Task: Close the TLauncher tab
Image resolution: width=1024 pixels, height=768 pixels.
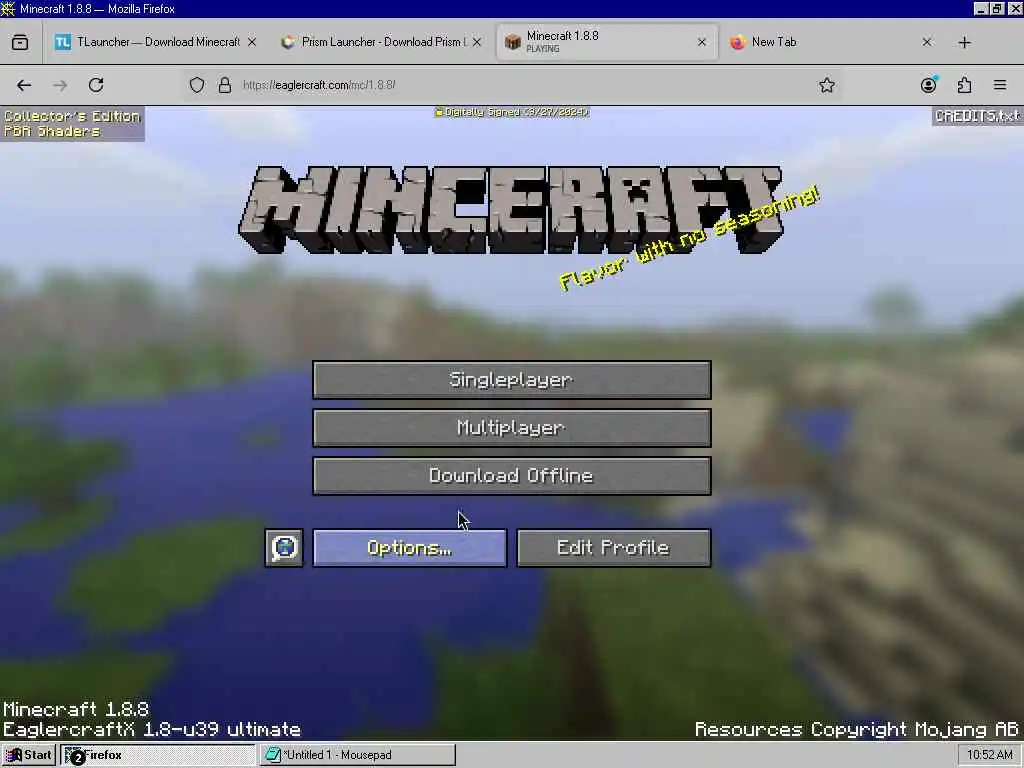Action: point(252,42)
